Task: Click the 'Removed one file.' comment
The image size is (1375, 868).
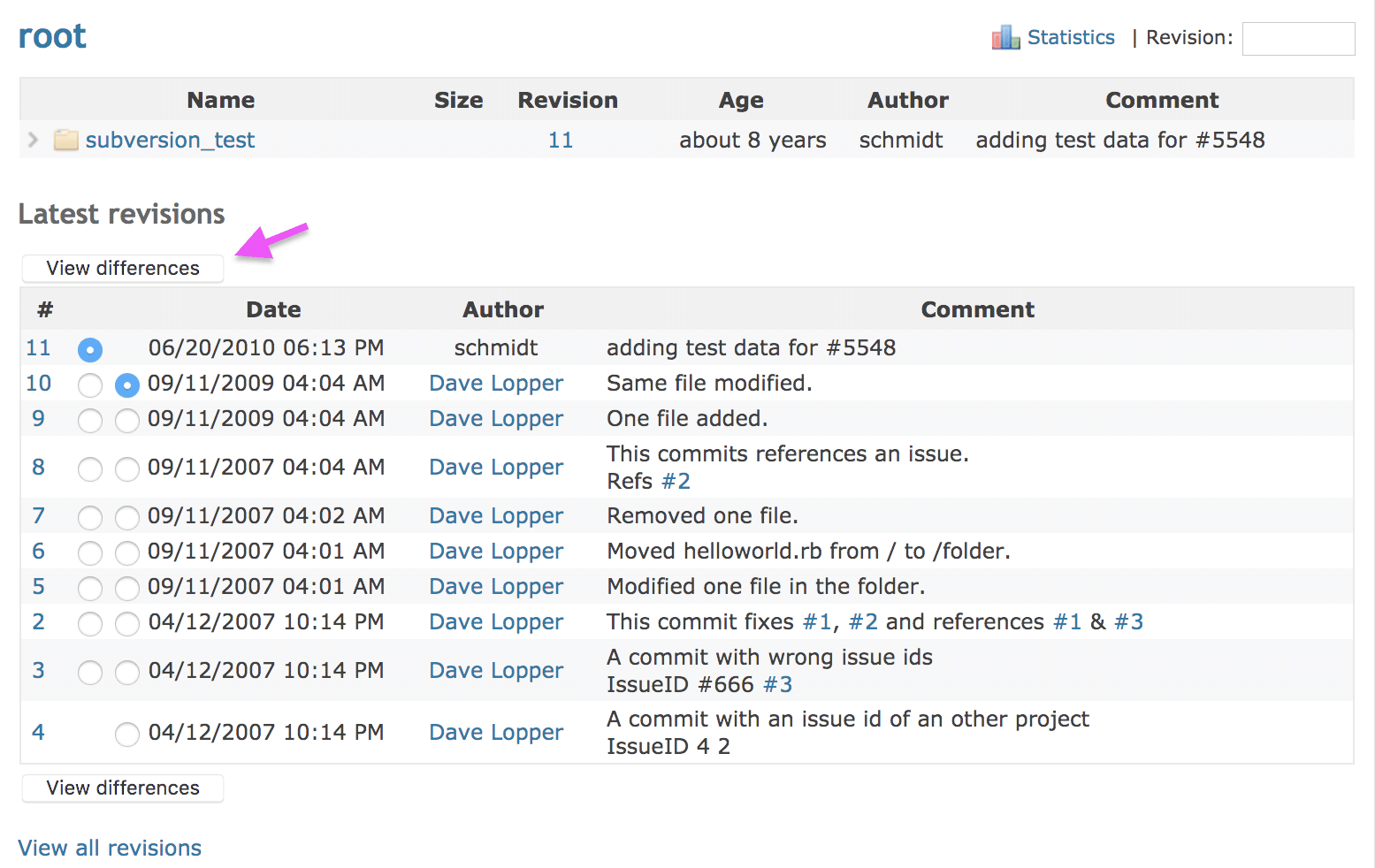Action: (702, 515)
